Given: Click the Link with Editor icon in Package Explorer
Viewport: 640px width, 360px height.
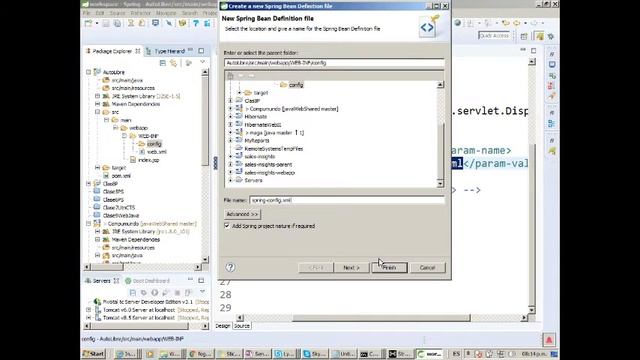Looking at the screenshot, I should coord(174,63).
